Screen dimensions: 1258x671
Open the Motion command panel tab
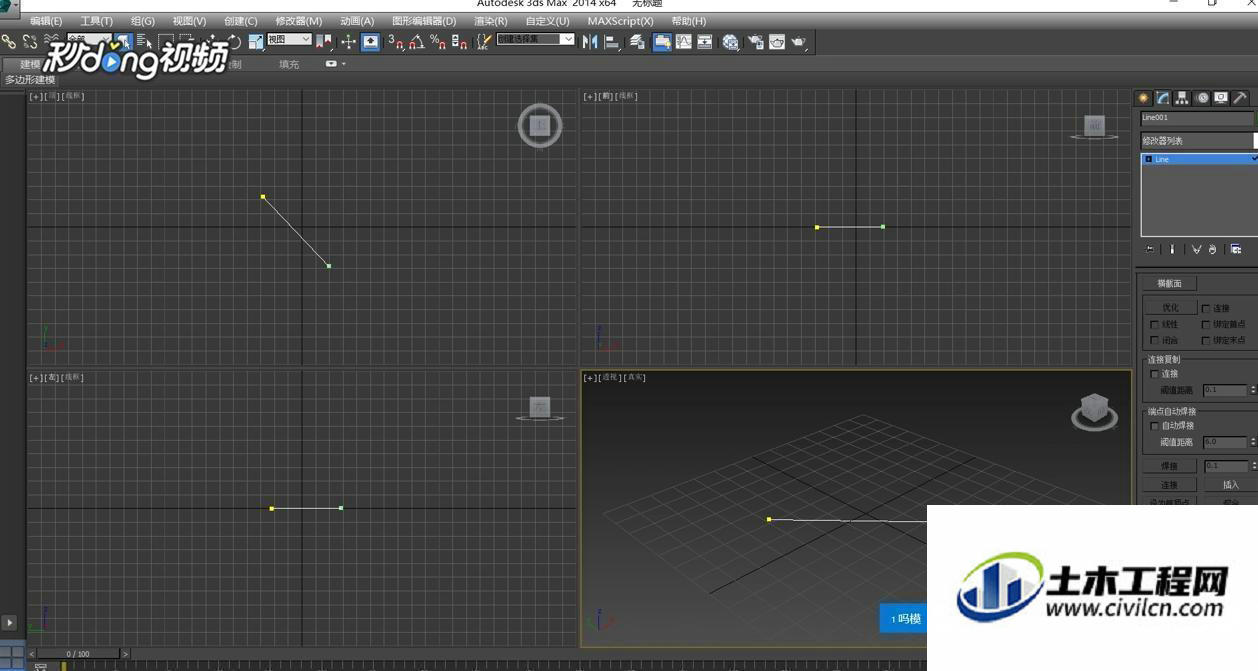(1202, 98)
